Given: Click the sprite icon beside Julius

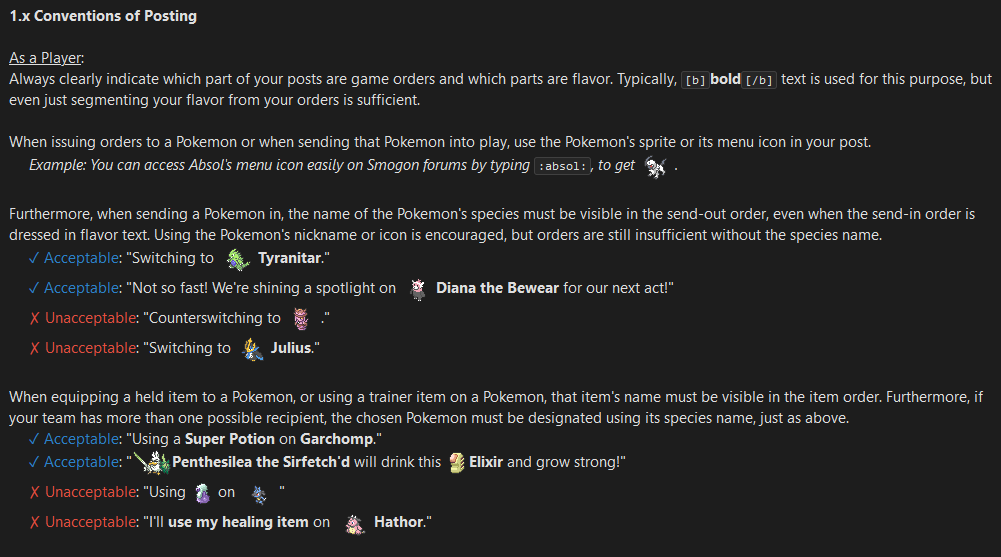Looking at the screenshot, I should click(252, 349).
